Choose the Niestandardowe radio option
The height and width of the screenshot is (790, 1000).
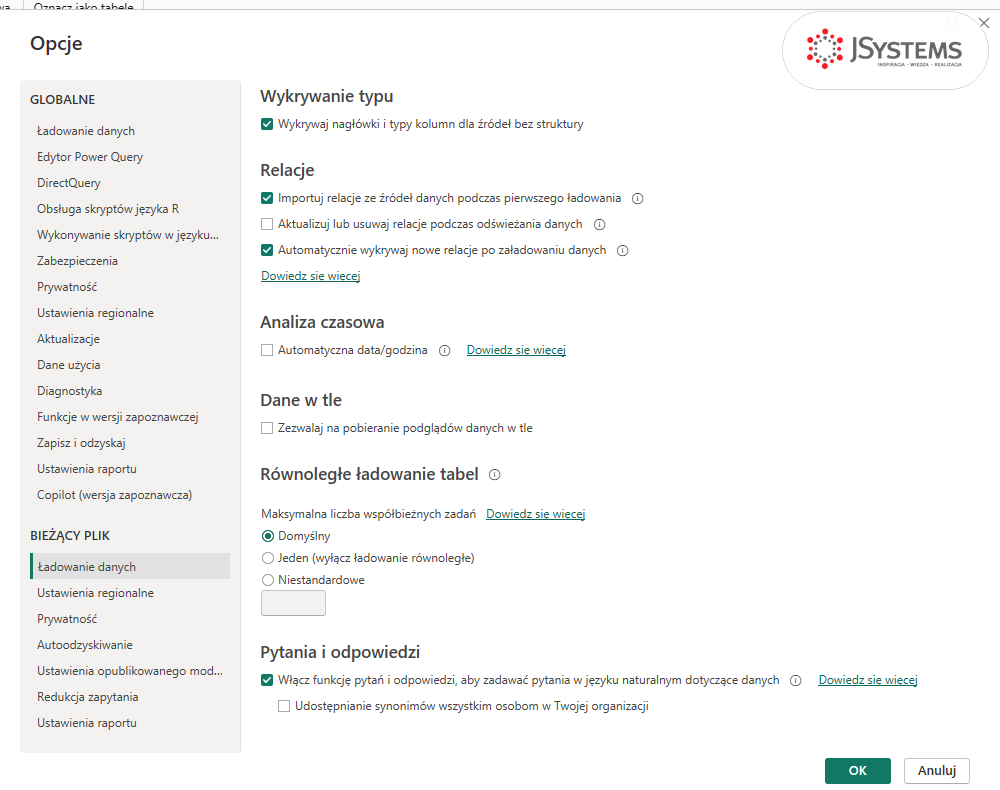tap(268, 580)
